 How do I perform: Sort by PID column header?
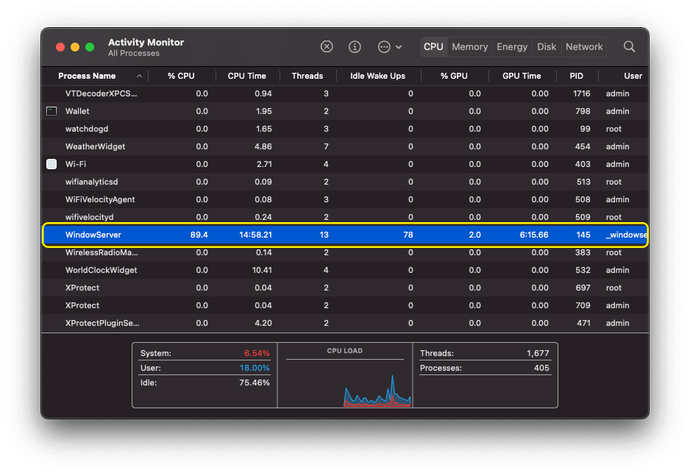pyautogui.click(x=576, y=76)
